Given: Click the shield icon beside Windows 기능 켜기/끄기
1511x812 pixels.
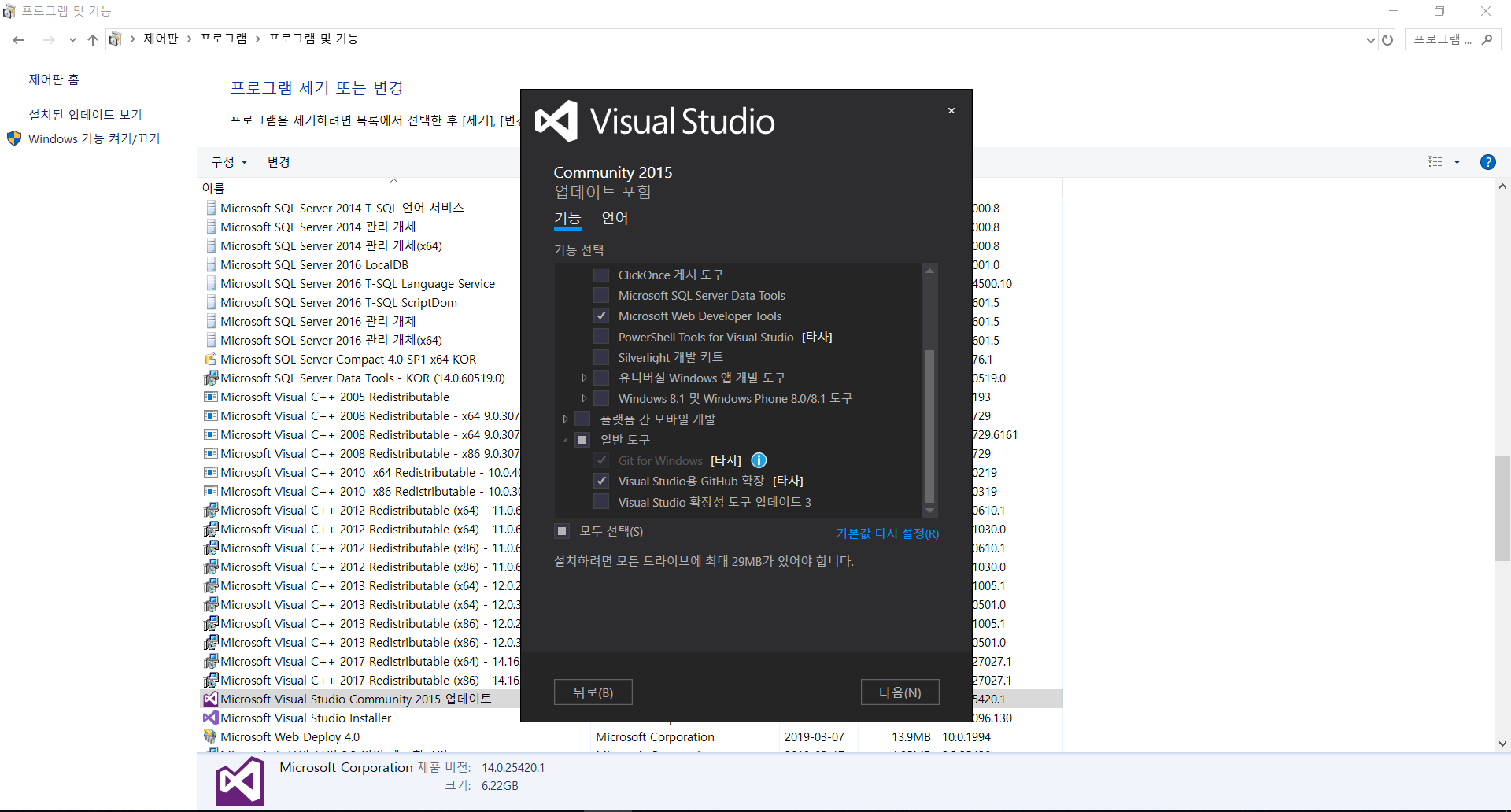Looking at the screenshot, I should [14, 138].
